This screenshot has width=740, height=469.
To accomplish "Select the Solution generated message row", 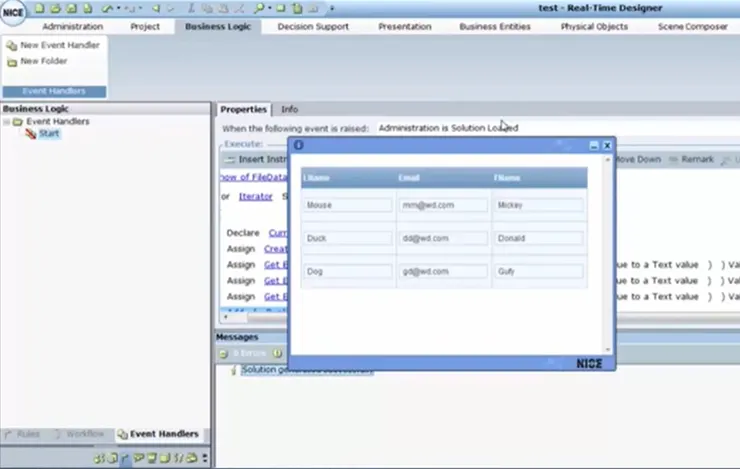I will 307,370.
